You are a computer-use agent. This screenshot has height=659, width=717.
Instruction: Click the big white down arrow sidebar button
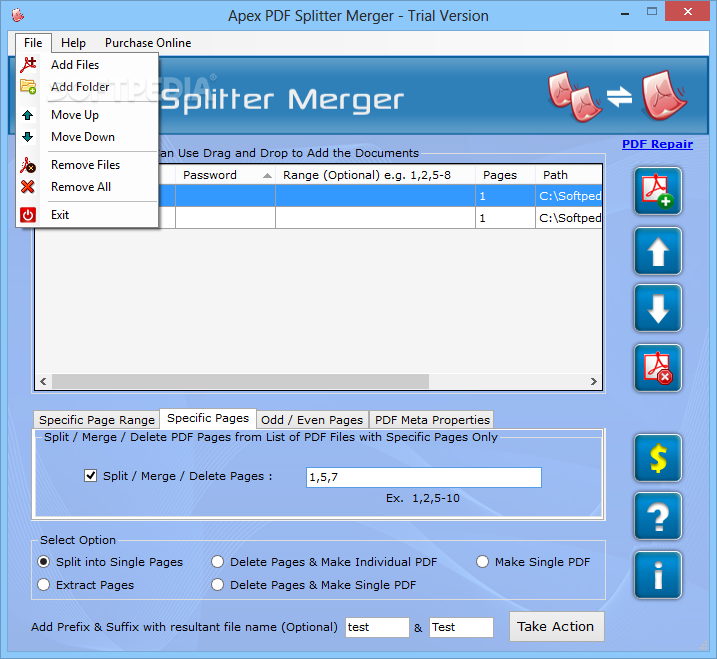(658, 308)
